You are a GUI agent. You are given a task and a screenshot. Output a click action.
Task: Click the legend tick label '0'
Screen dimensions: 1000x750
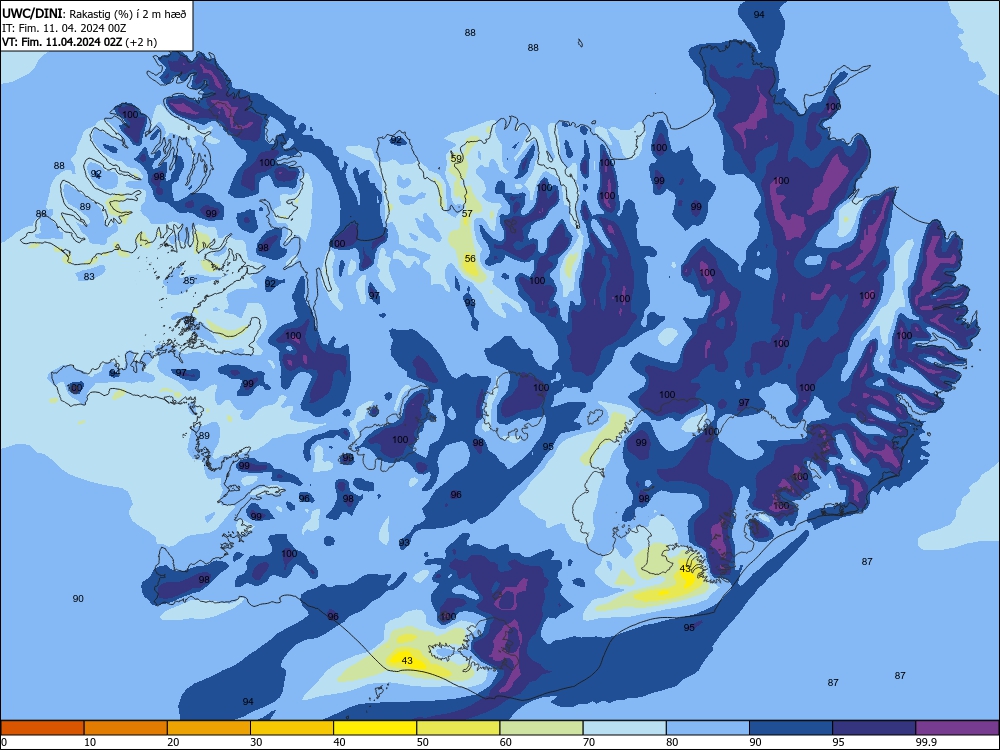click(x=4, y=742)
